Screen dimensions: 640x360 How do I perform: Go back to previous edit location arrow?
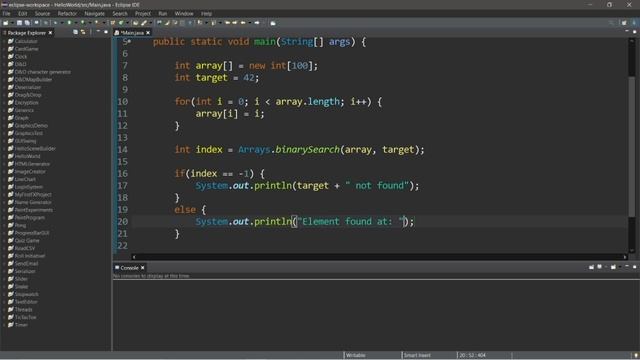tap(227, 23)
